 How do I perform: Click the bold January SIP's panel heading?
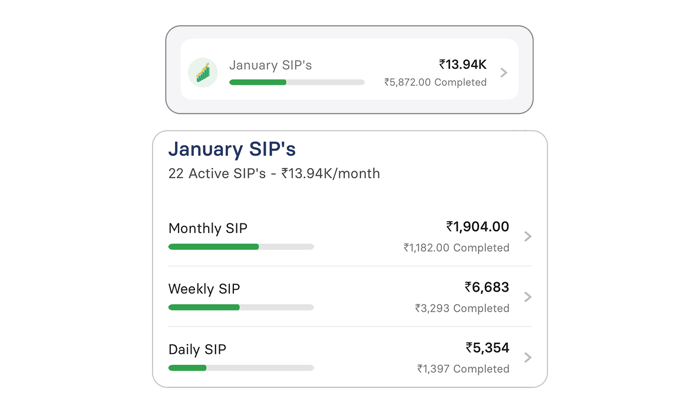(x=232, y=149)
